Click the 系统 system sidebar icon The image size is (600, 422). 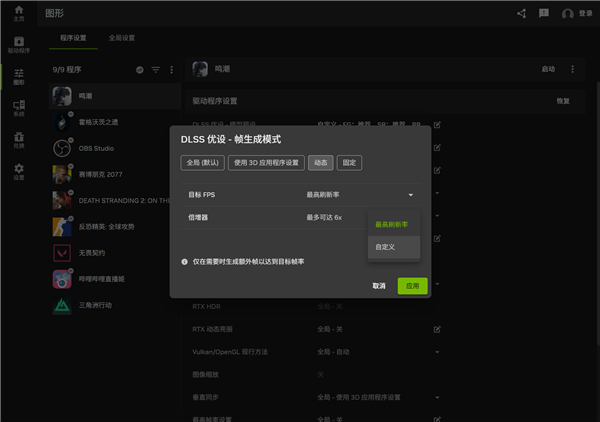(x=18, y=108)
